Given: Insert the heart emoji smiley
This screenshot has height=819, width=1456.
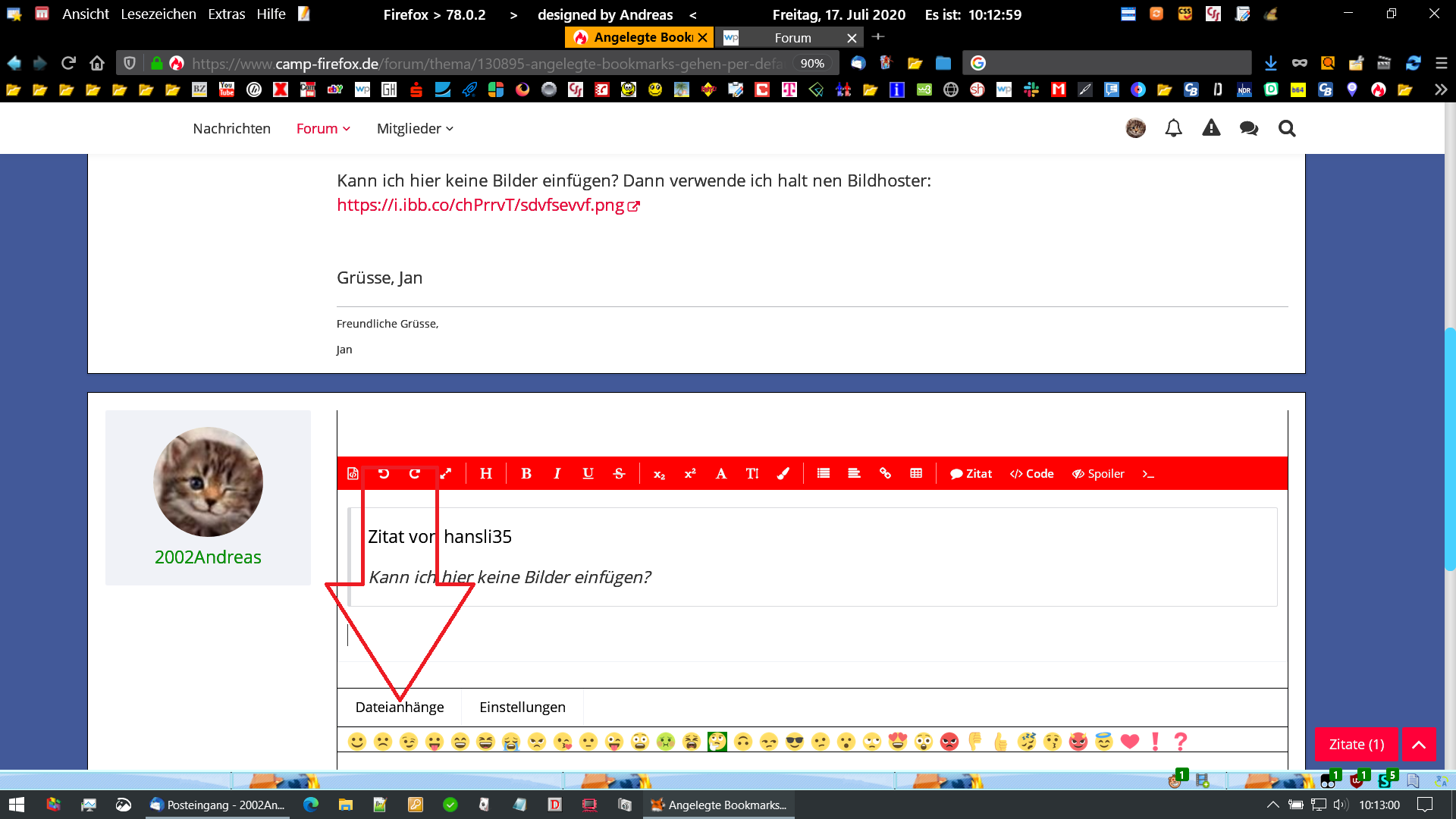Looking at the screenshot, I should [1129, 741].
